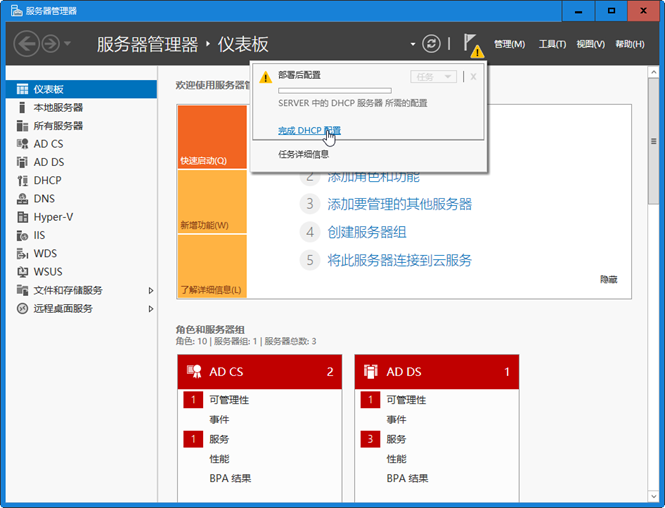This screenshot has width=665, height=508.
Task: Open BPA 结果 in the AD DS tile
Action: [x=408, y=478]
